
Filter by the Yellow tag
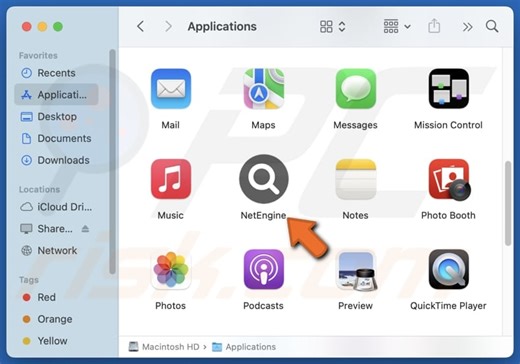[56, 341]
